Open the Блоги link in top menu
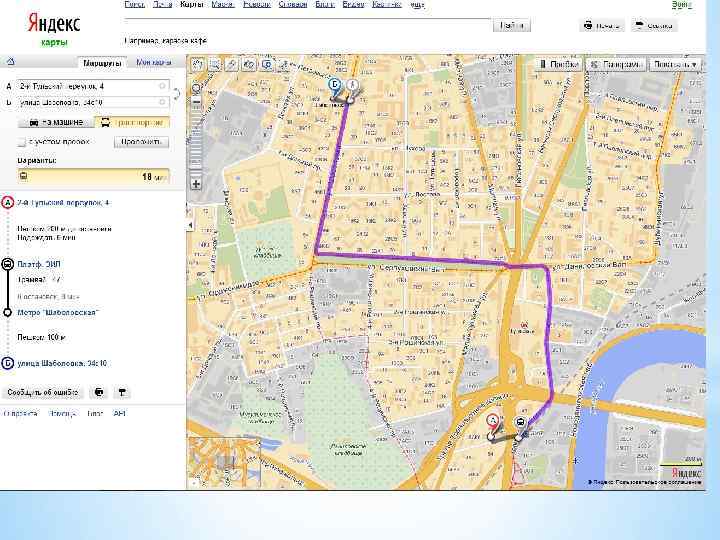 [325, 5]
